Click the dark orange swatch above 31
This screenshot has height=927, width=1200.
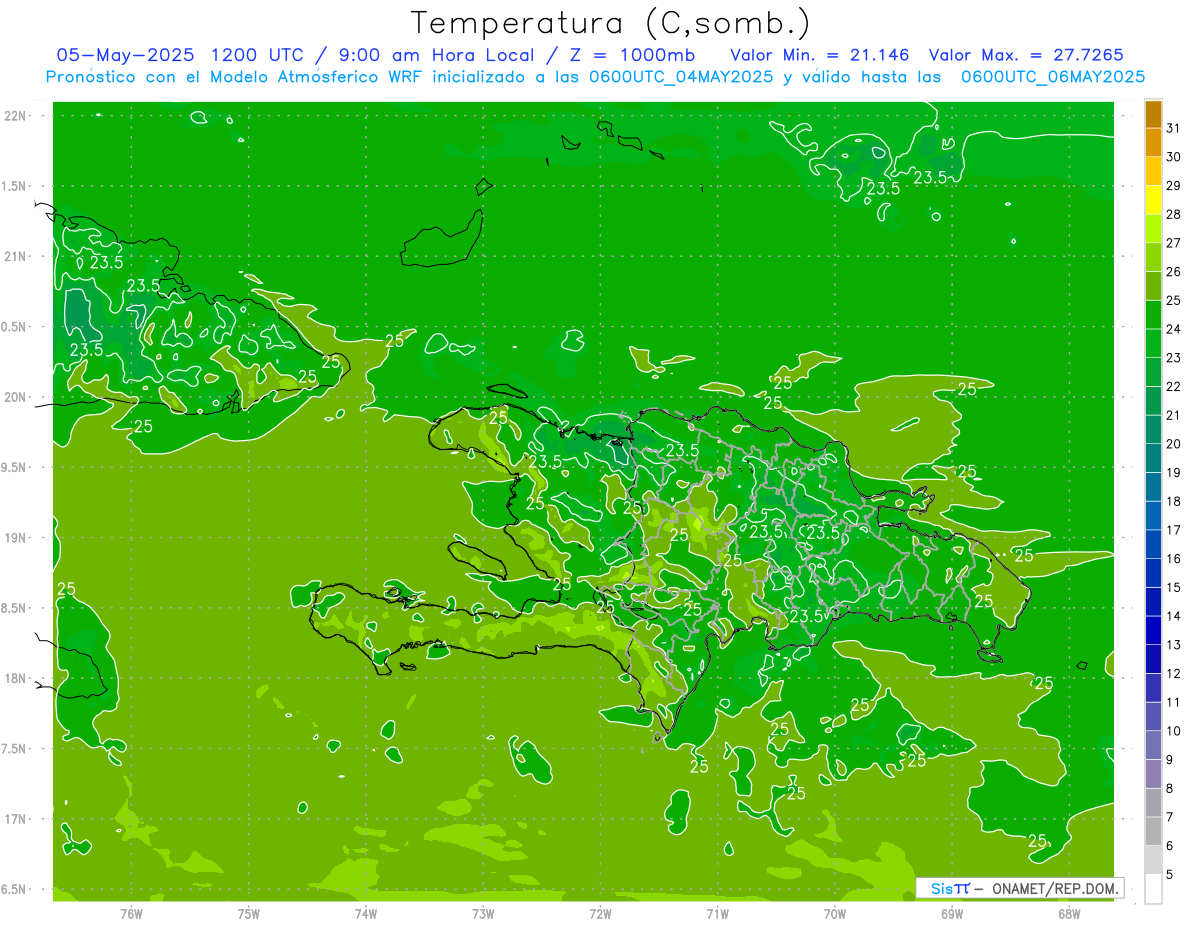tap(1153, 115)
